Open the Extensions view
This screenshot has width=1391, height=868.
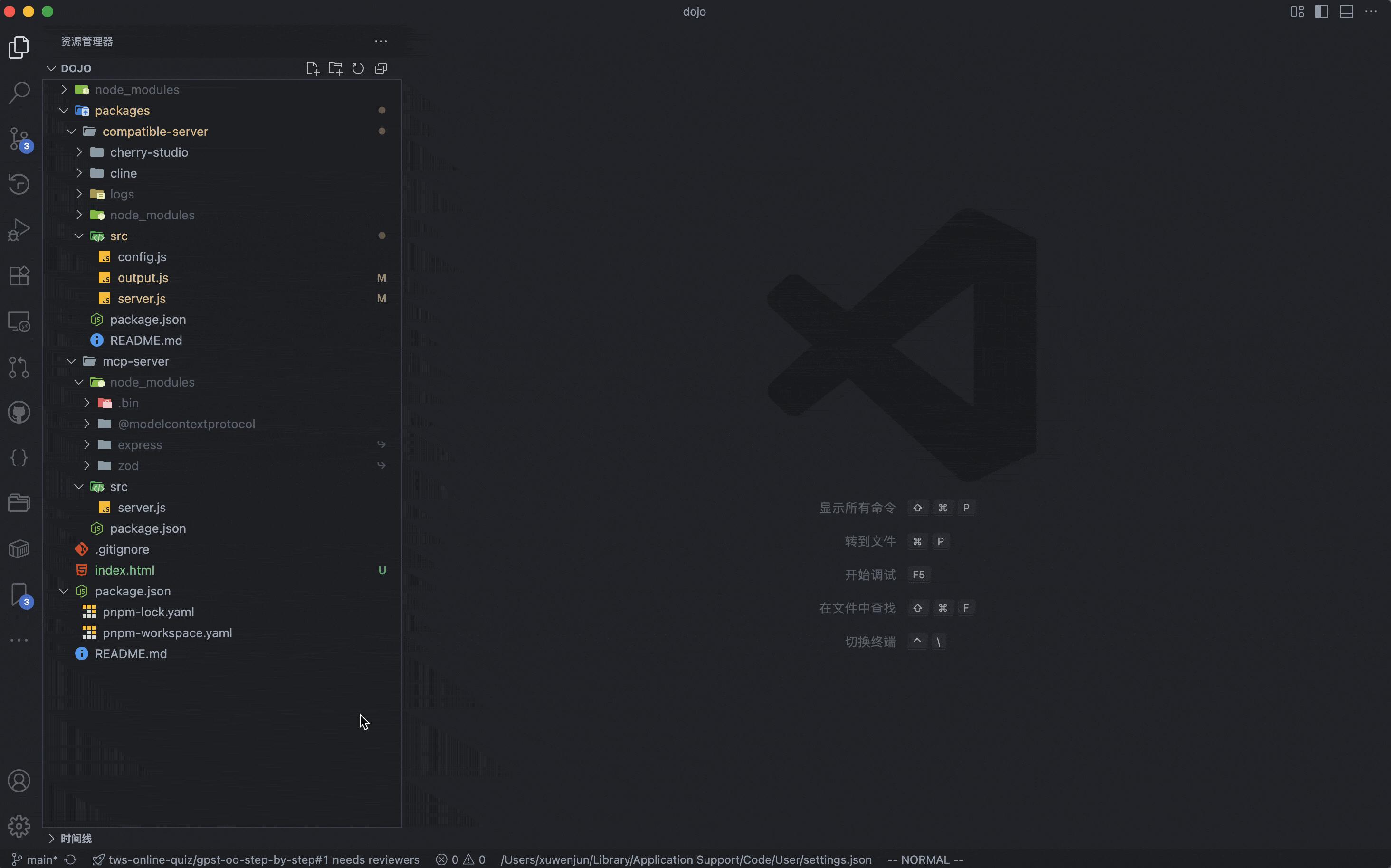pyautogui.click(x=19, y=275)
